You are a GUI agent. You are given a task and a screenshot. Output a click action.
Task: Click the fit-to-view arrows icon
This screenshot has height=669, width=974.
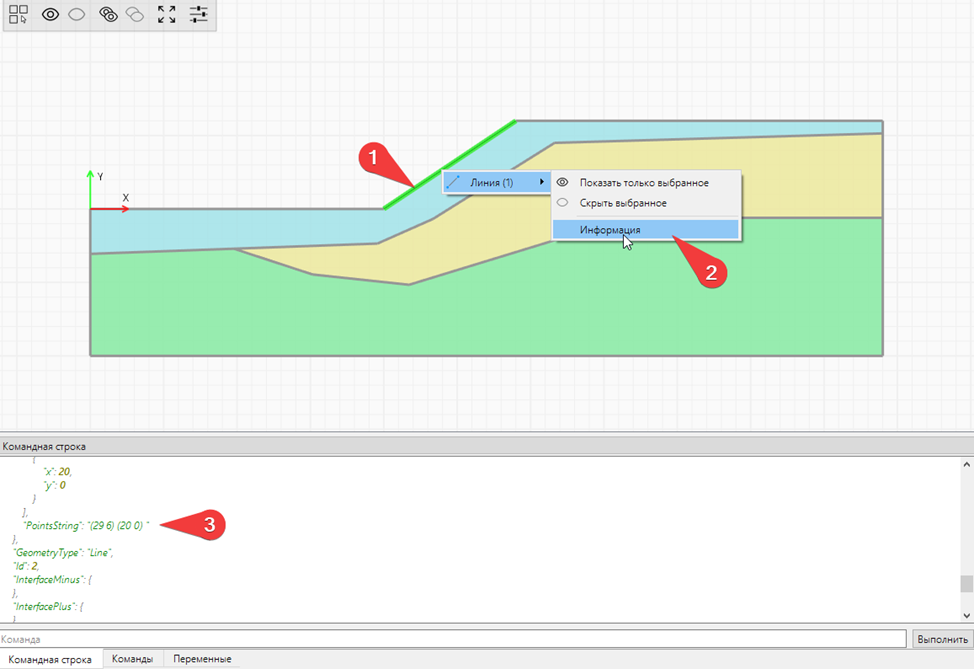pos(167,15)
